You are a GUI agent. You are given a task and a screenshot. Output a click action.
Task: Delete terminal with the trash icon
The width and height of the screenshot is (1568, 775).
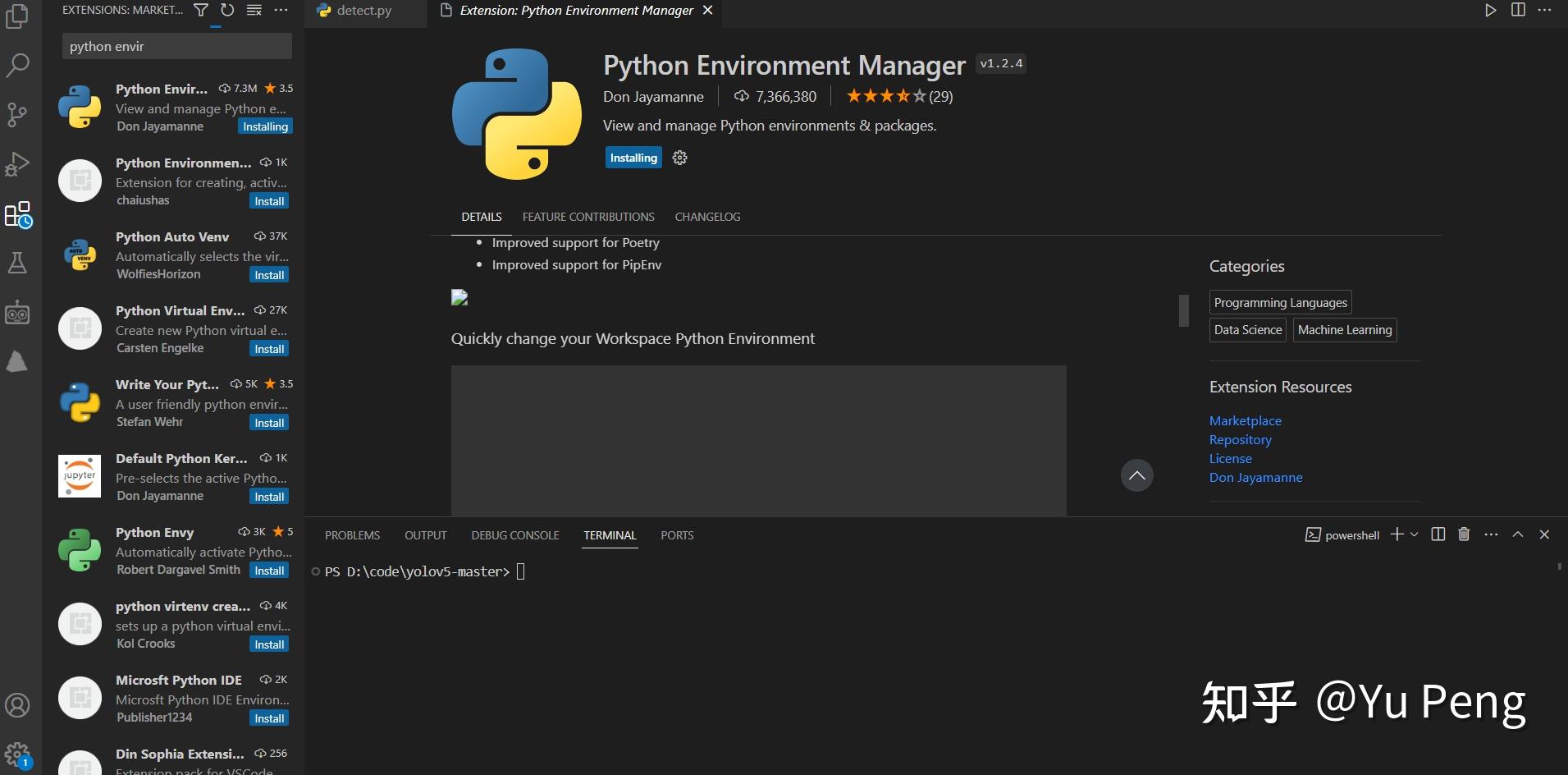pos(1464,534)
